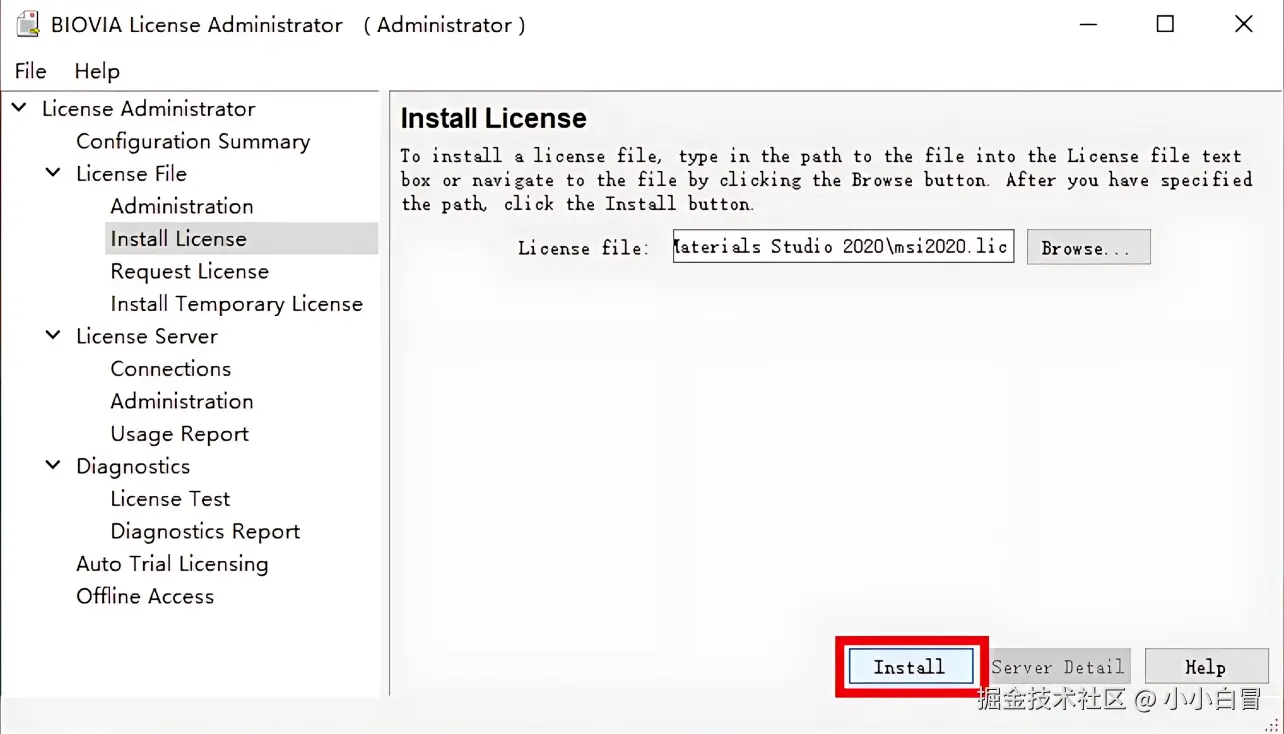
Task: Click the Help button
Action: click(1205, 666)
